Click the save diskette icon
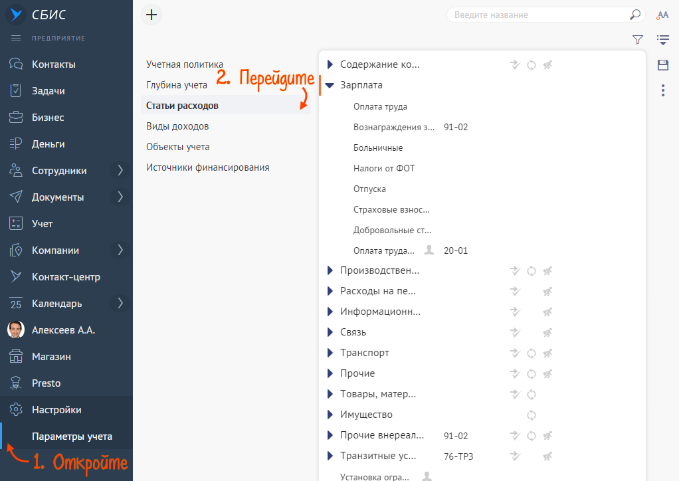679x481 pixels. coord(662,65)
